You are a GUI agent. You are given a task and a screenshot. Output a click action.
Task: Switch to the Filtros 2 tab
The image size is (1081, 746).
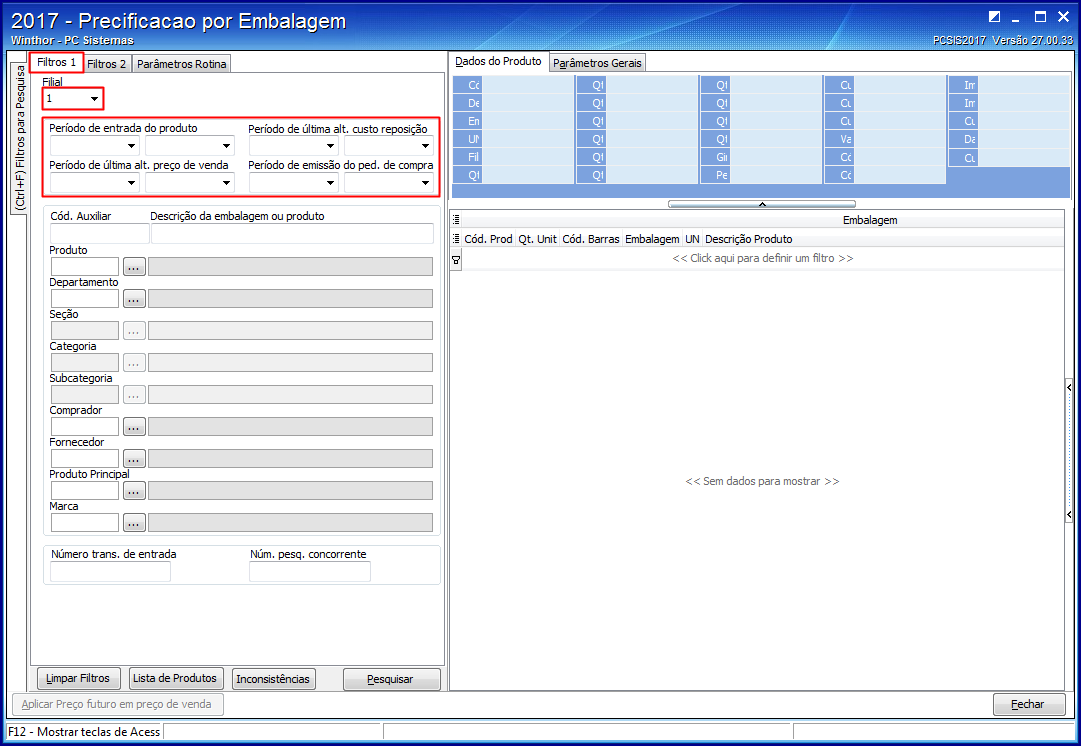pos(107,64)
